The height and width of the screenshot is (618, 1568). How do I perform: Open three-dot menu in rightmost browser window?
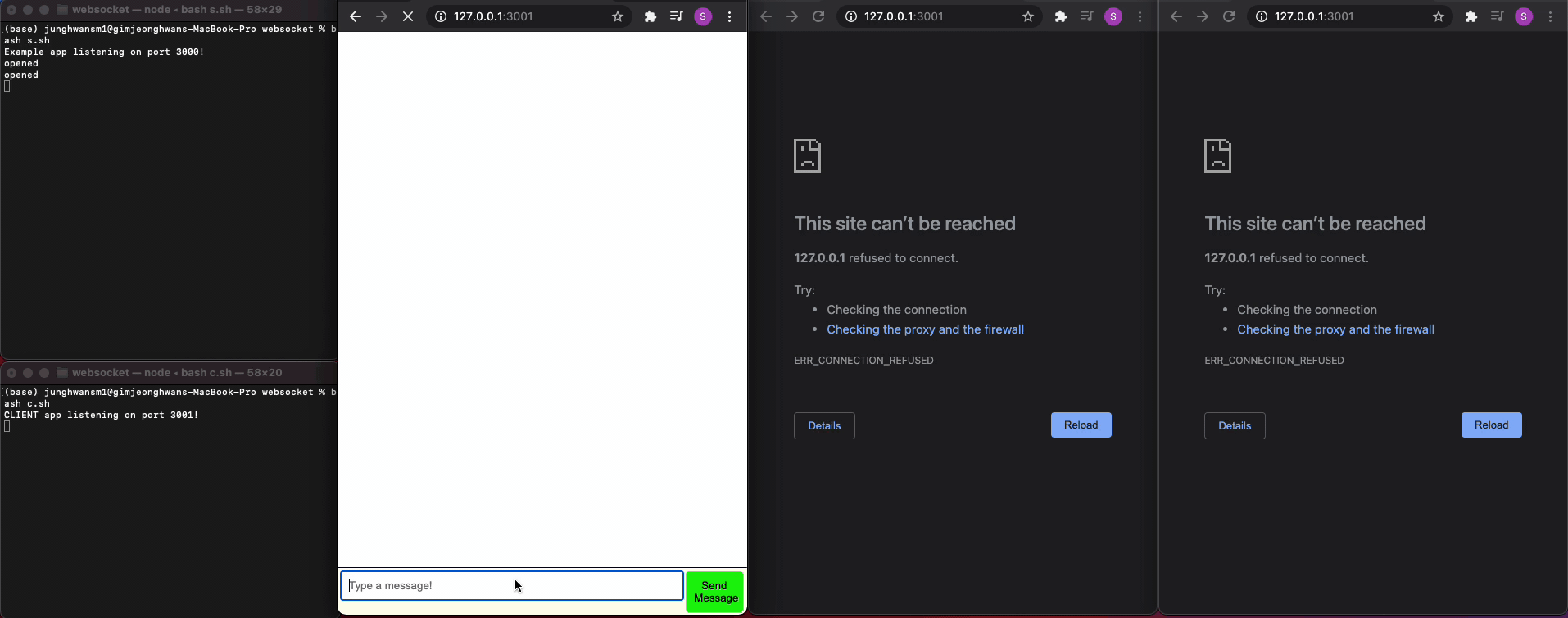(x=1550, y=16)
